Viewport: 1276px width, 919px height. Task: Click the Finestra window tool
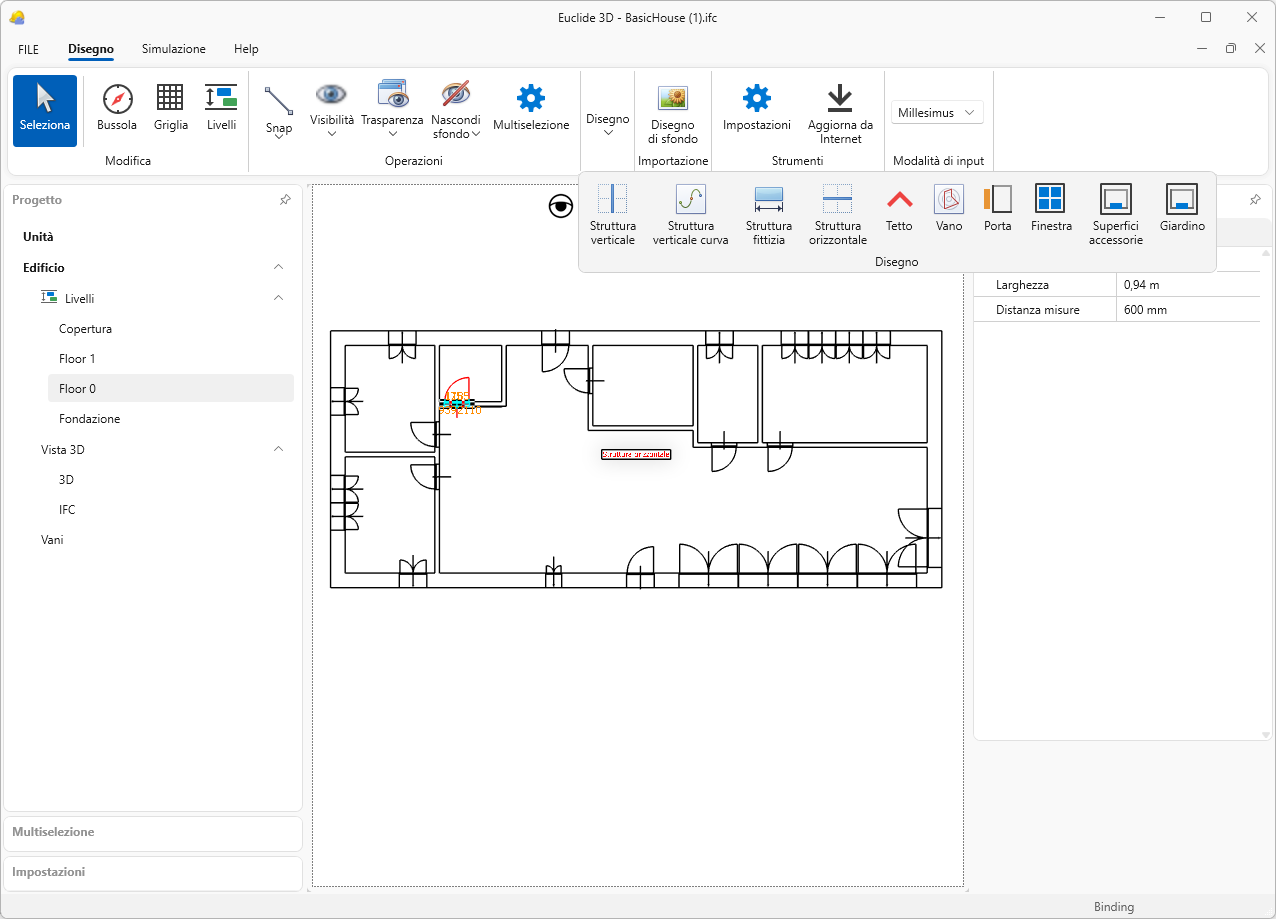pos(1050,209)
